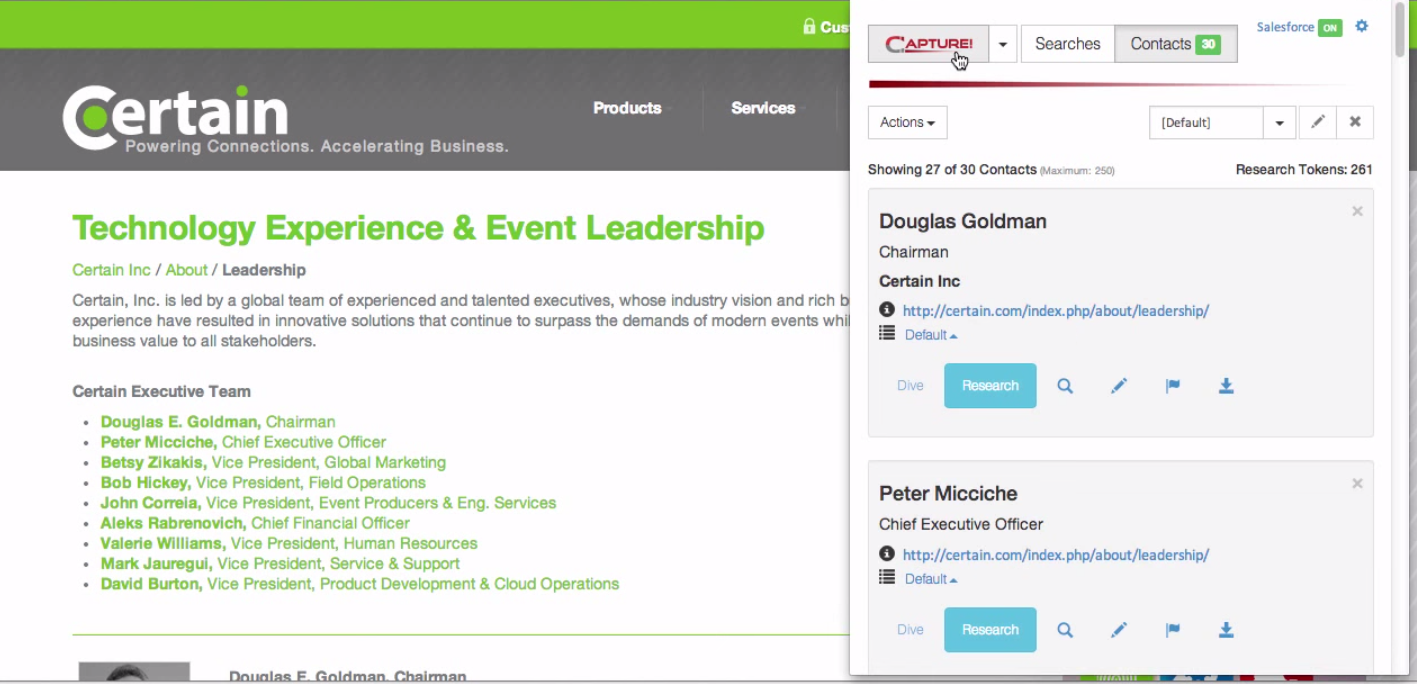Click flag icon on Peter Micciche card
The width and height of the screenshot is (1417, 684).
(1173, 630)
